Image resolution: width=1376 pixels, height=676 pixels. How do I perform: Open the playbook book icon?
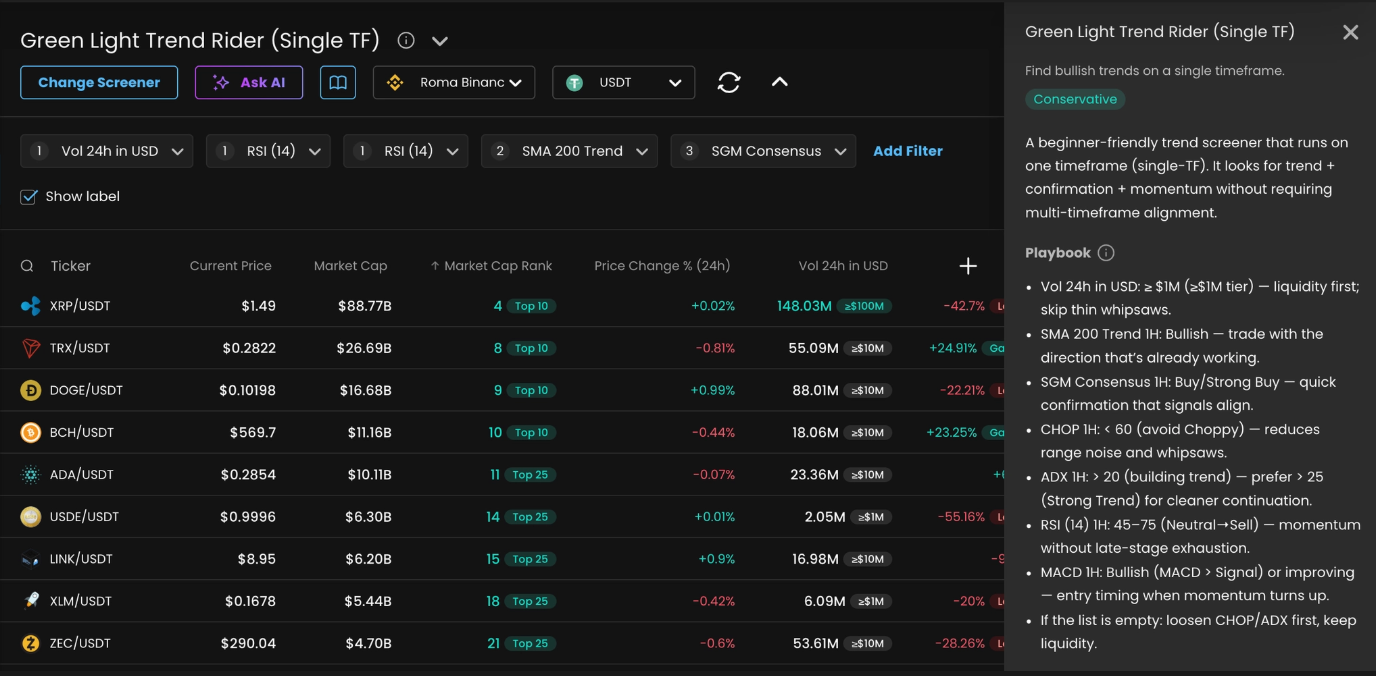338,82
